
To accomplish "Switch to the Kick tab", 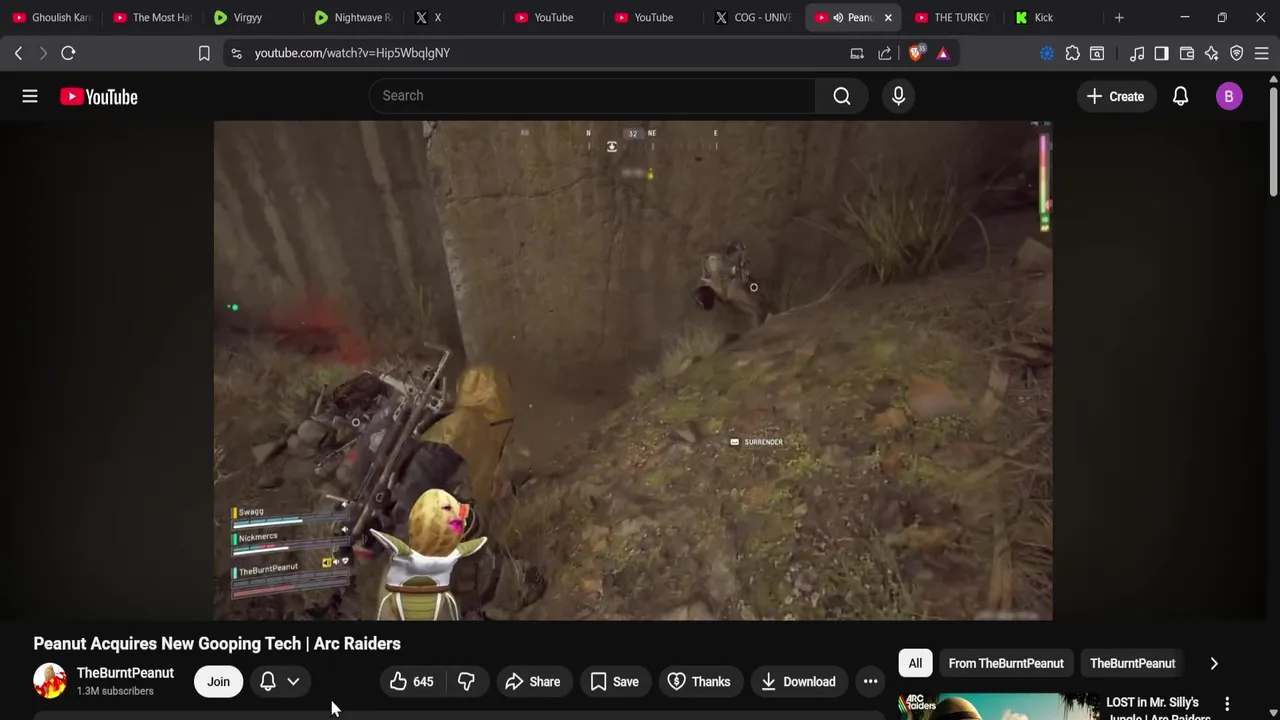I will 1054,17.
